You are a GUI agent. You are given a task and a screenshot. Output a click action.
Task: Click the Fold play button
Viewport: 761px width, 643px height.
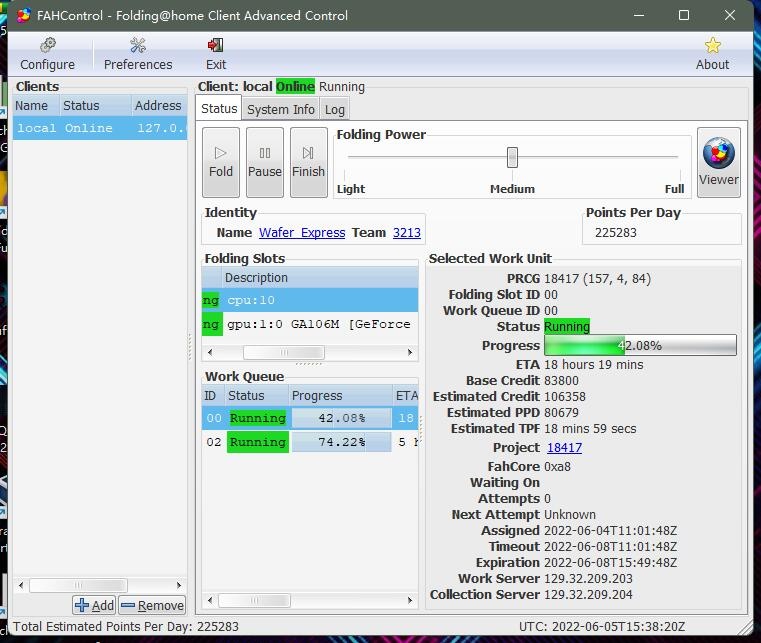tap(221, 163)
